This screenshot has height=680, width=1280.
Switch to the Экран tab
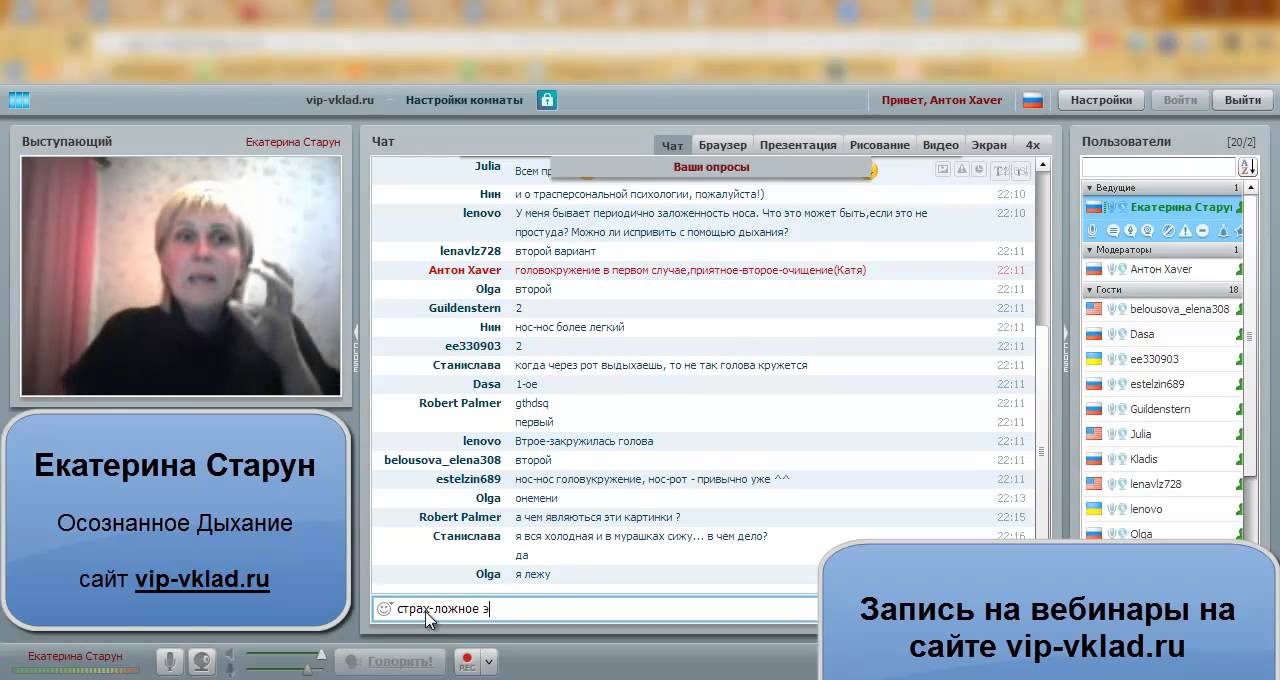(989, 145)
